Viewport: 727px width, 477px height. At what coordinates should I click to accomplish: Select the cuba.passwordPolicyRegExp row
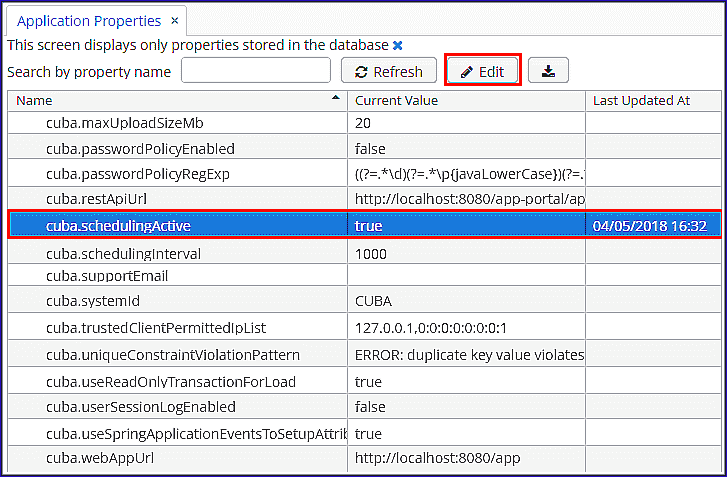coord(364,174)
